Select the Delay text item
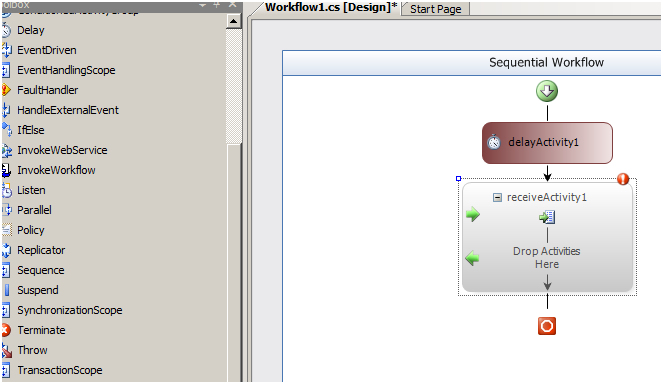This screenshot has width=663, height=384. click(x=31, y=30)
